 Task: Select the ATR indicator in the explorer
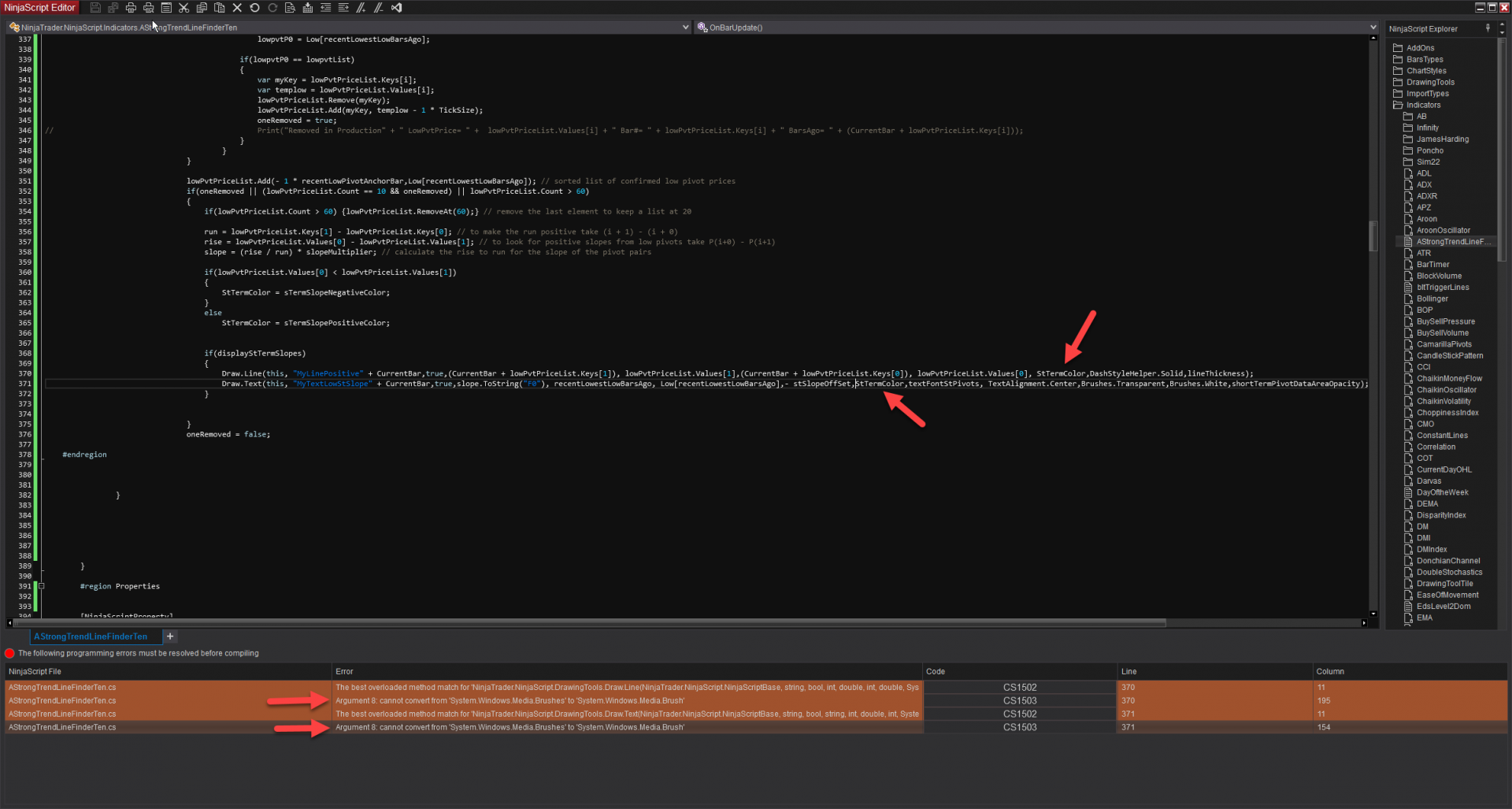[x=1423, y=253]
